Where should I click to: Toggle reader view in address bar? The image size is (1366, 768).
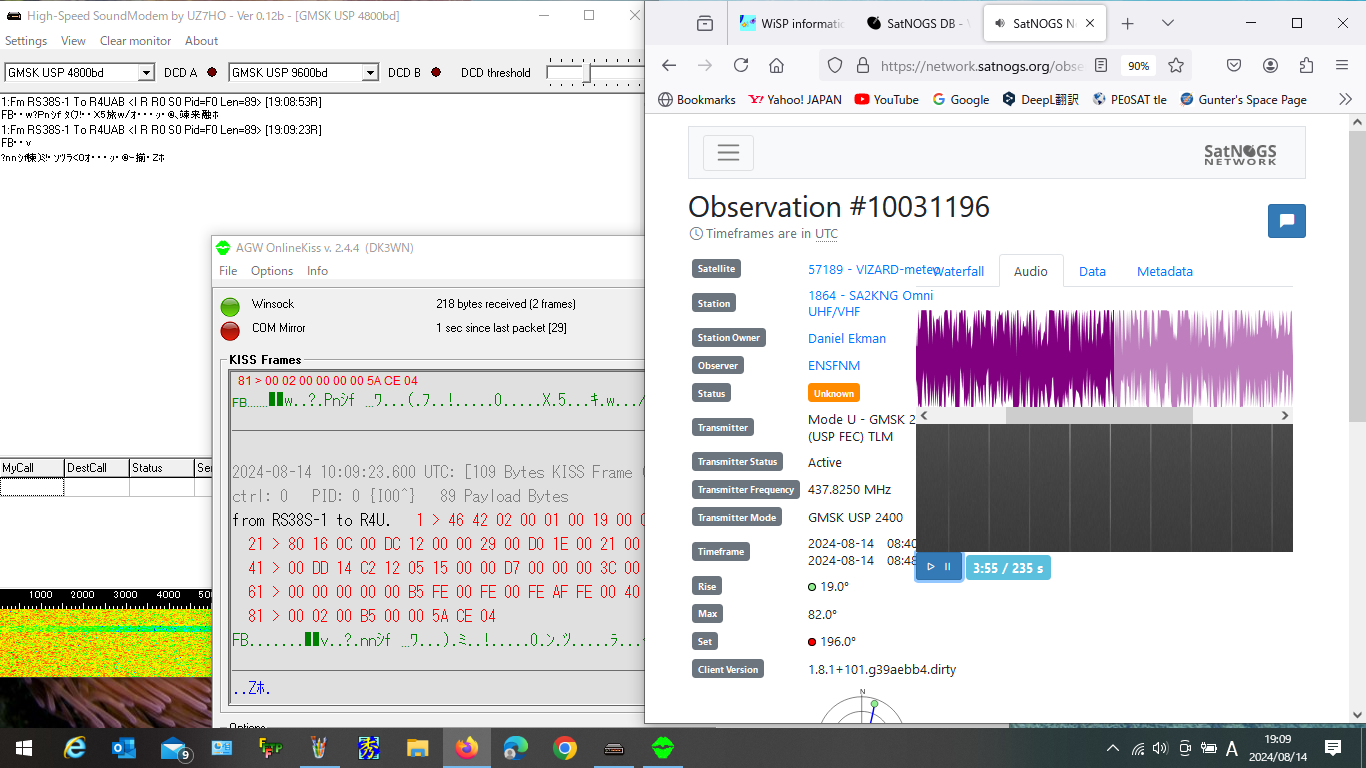(1101, 65)
